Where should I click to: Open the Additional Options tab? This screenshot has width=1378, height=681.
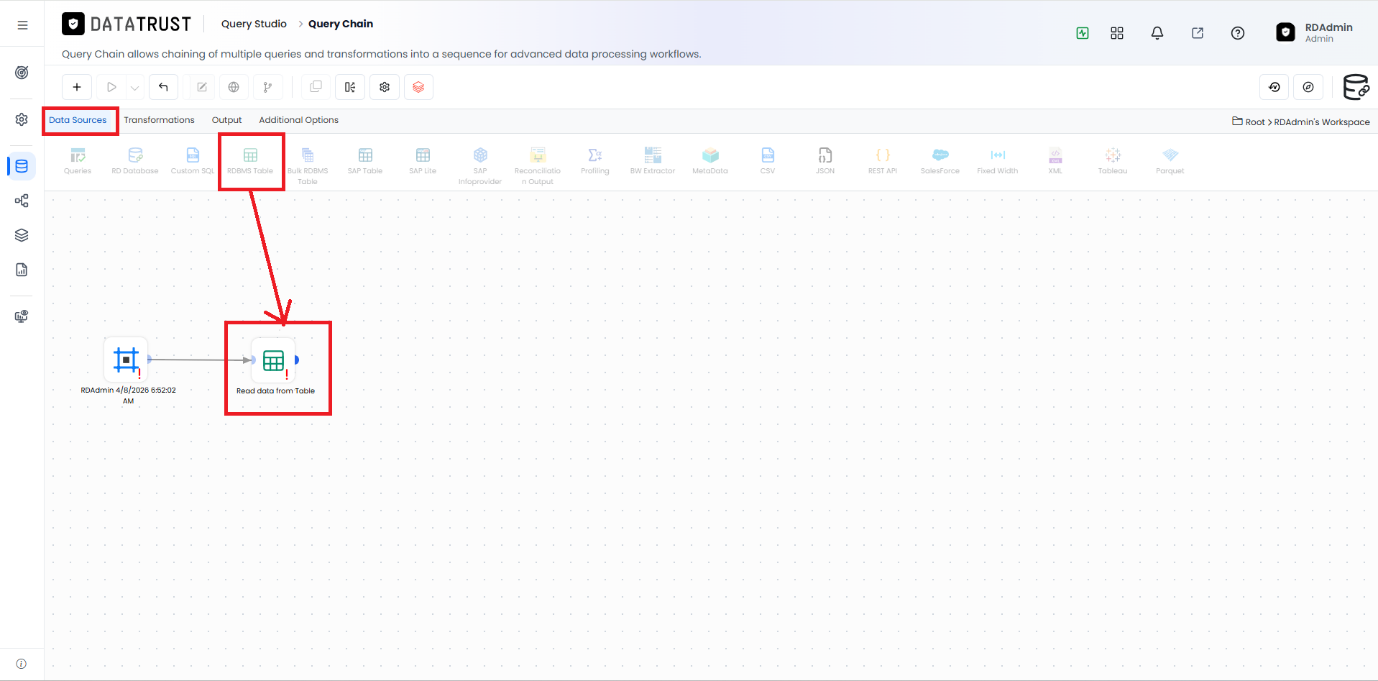(x=299, y=120)
